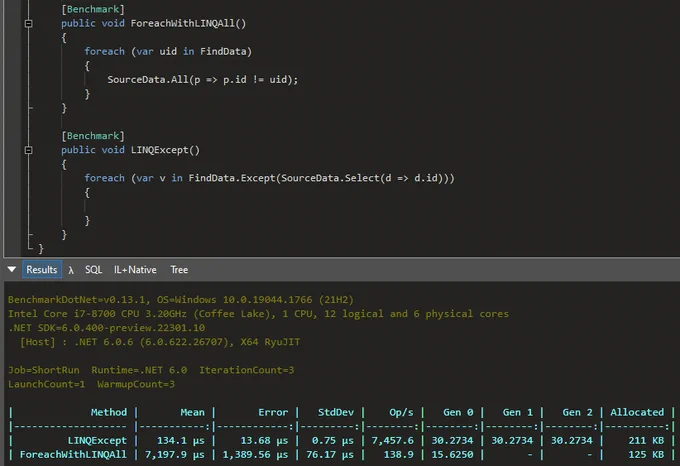
Task: Click FindData.Except in the foreach statement
Action: [232, 178]
